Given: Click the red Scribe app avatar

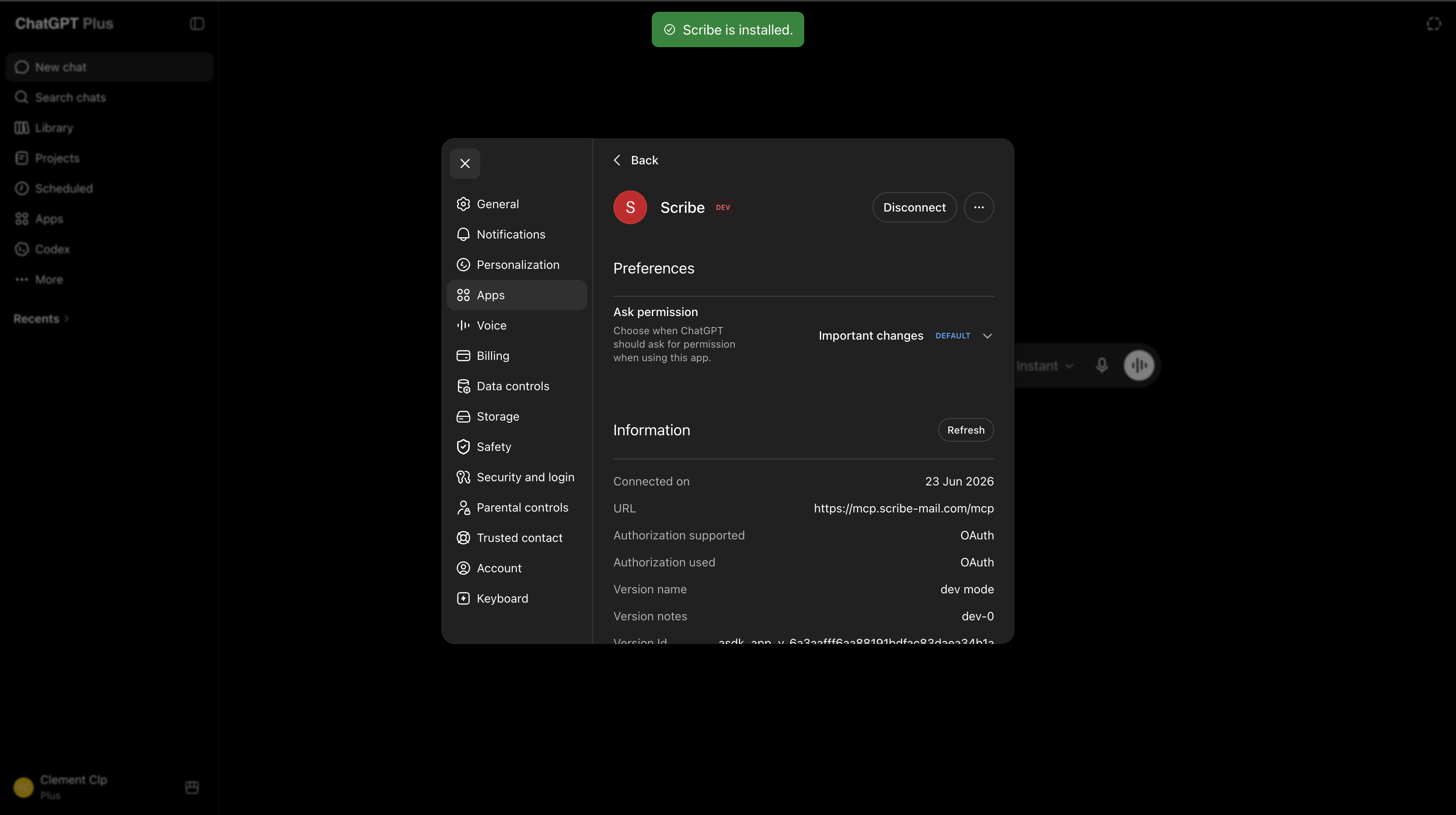Looking at the screenshot, I should [x=630, y=207].
